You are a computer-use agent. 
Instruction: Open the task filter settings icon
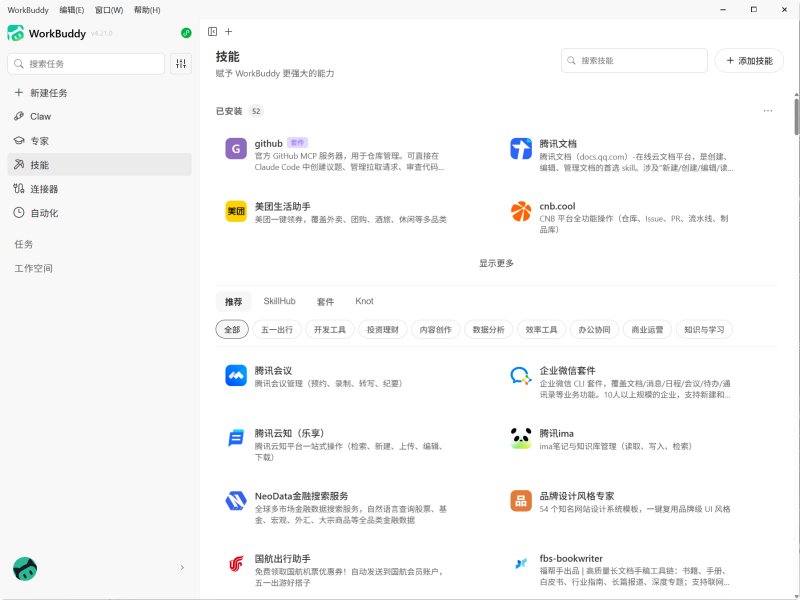(x=181, y=64)
